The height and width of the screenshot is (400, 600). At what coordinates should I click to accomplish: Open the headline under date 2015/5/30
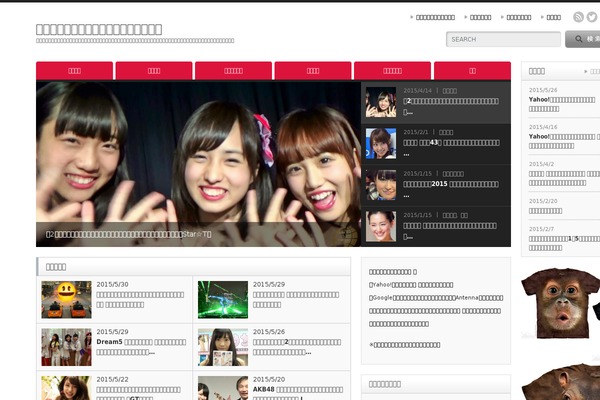(140, 300)
